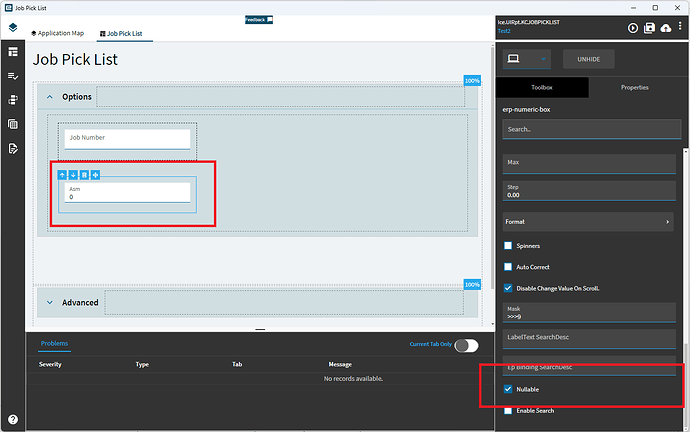
Task: Click the 100% width badge on Options panel
Action: point(472,81)
